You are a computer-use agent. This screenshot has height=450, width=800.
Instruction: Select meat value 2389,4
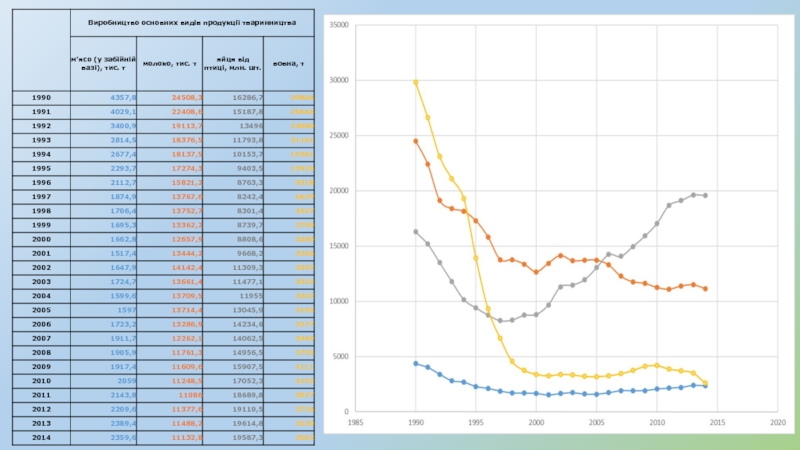click(123, 423)
